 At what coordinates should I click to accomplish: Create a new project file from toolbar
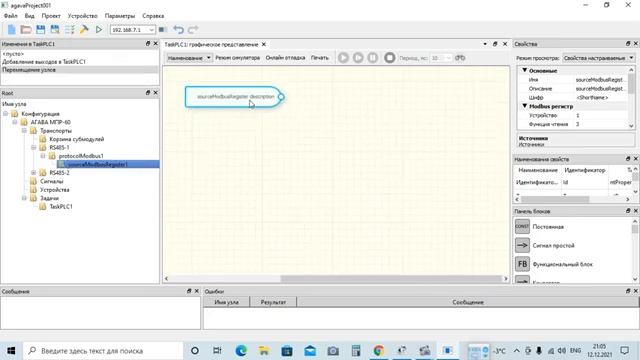pyautogui.click(x=11, y=29)
